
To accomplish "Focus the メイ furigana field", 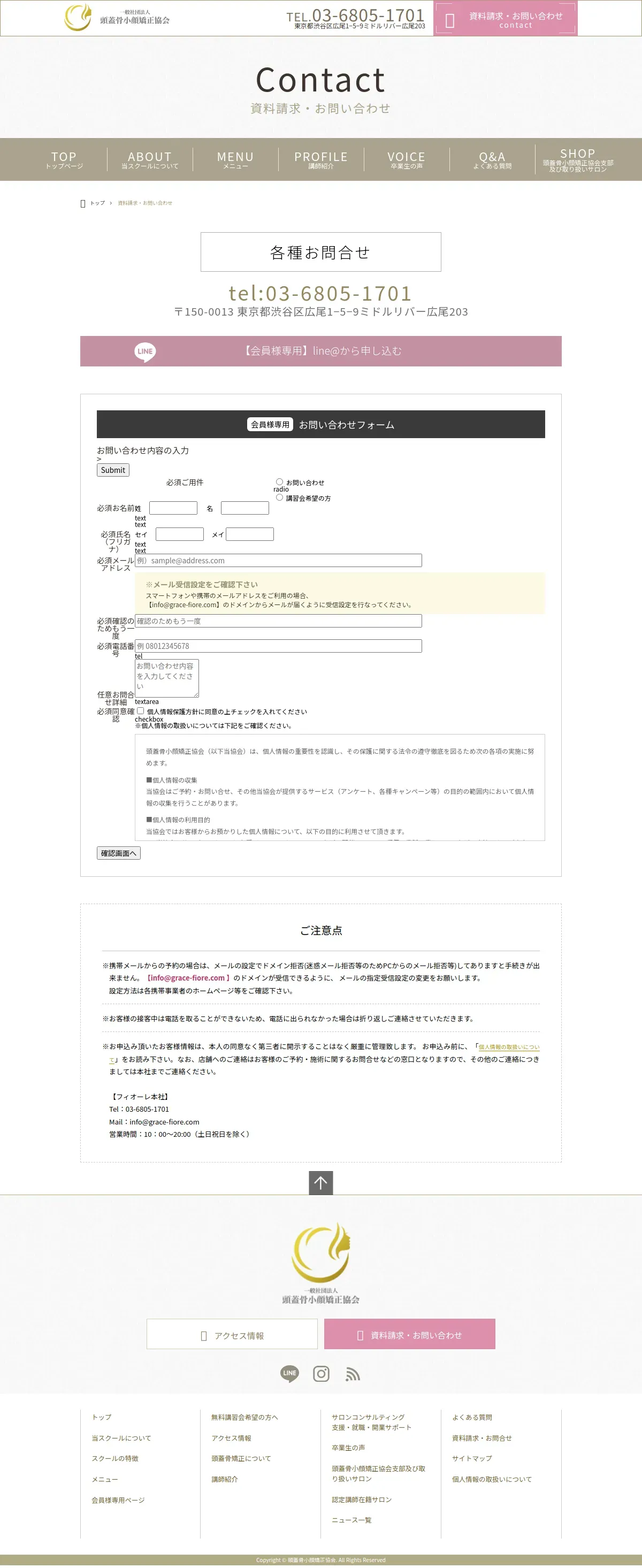I will point(249,534).
